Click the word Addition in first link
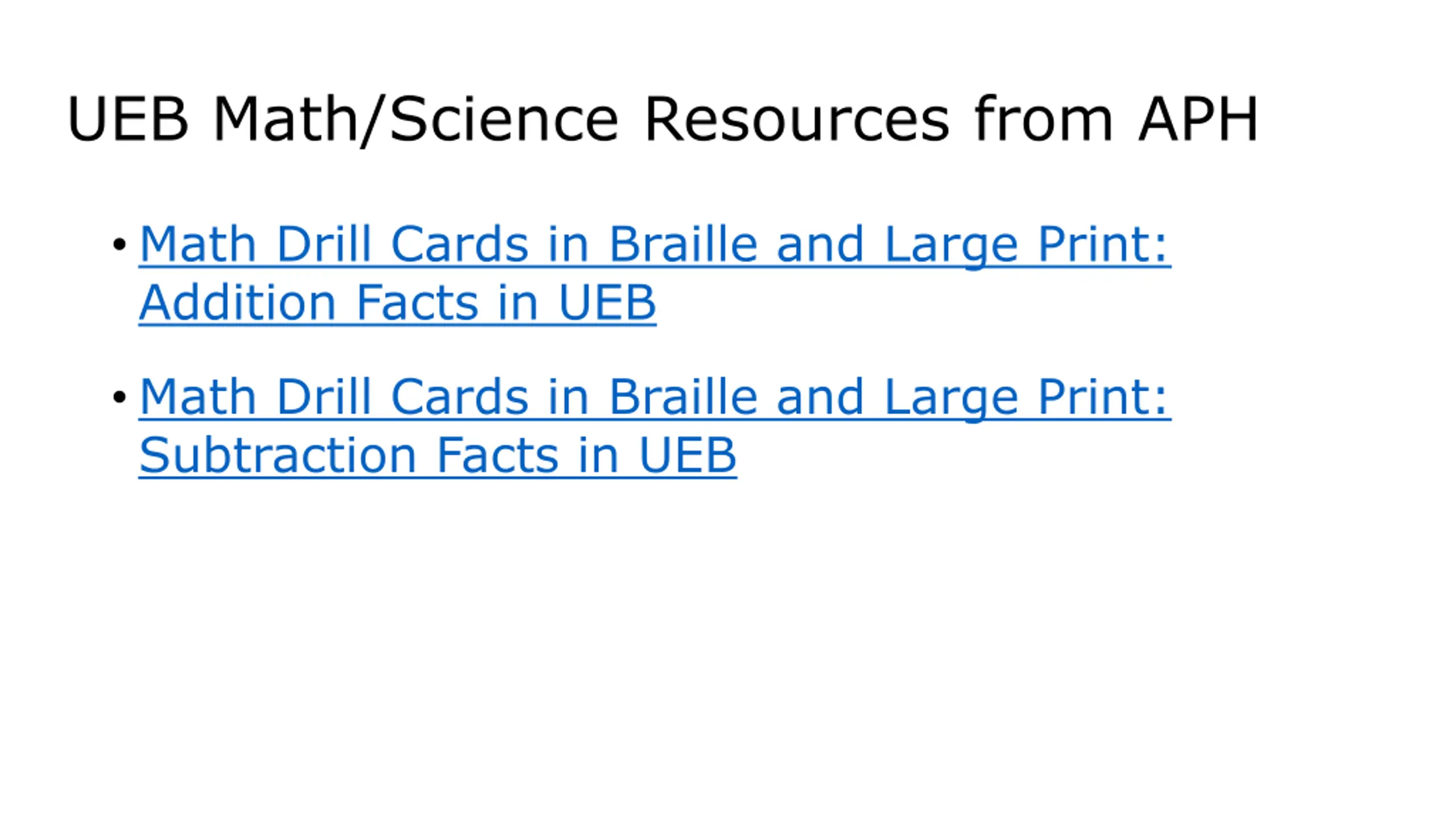1456x819 pixels. point(237,303)
